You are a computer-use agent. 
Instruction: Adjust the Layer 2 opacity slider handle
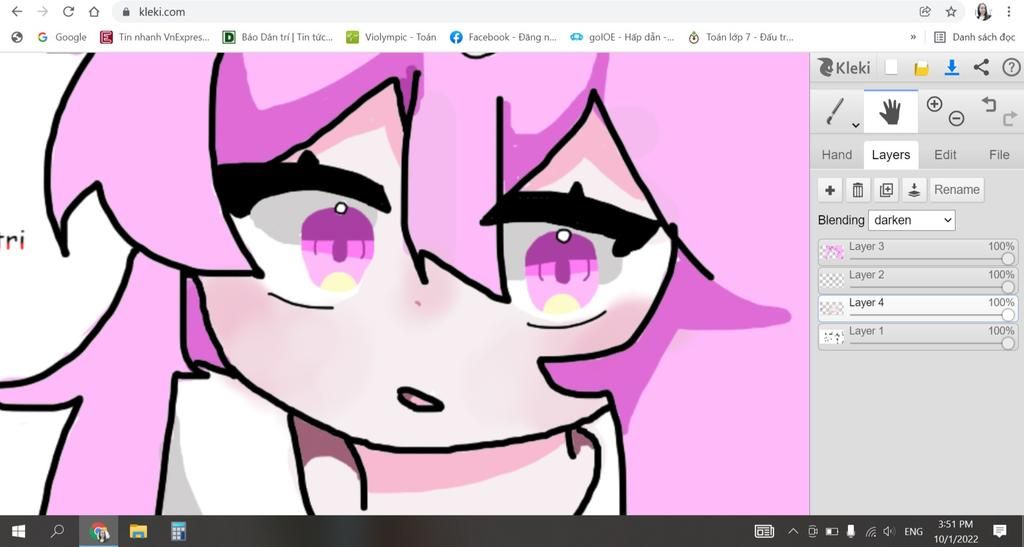[x=1008, y=287]
